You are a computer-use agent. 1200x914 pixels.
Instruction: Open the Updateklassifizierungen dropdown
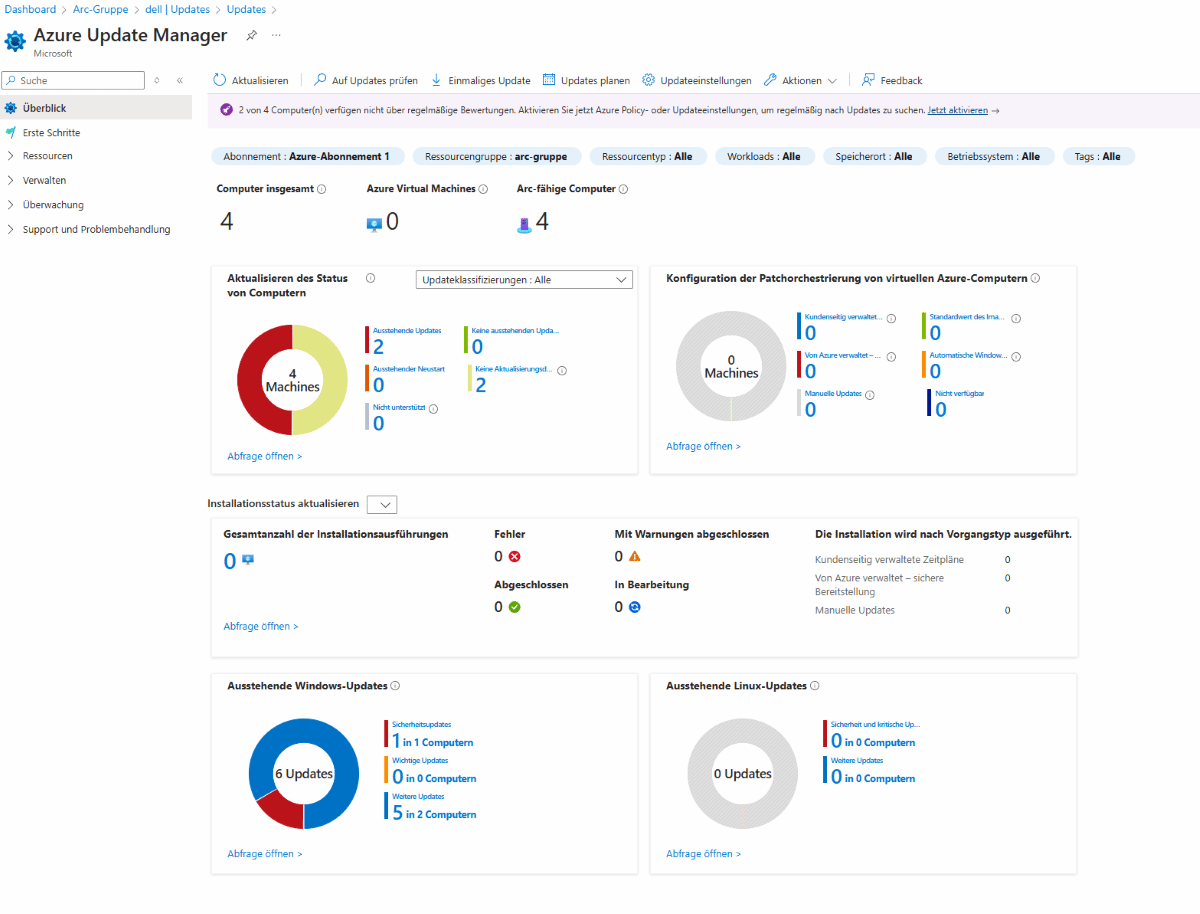(524, 280)
